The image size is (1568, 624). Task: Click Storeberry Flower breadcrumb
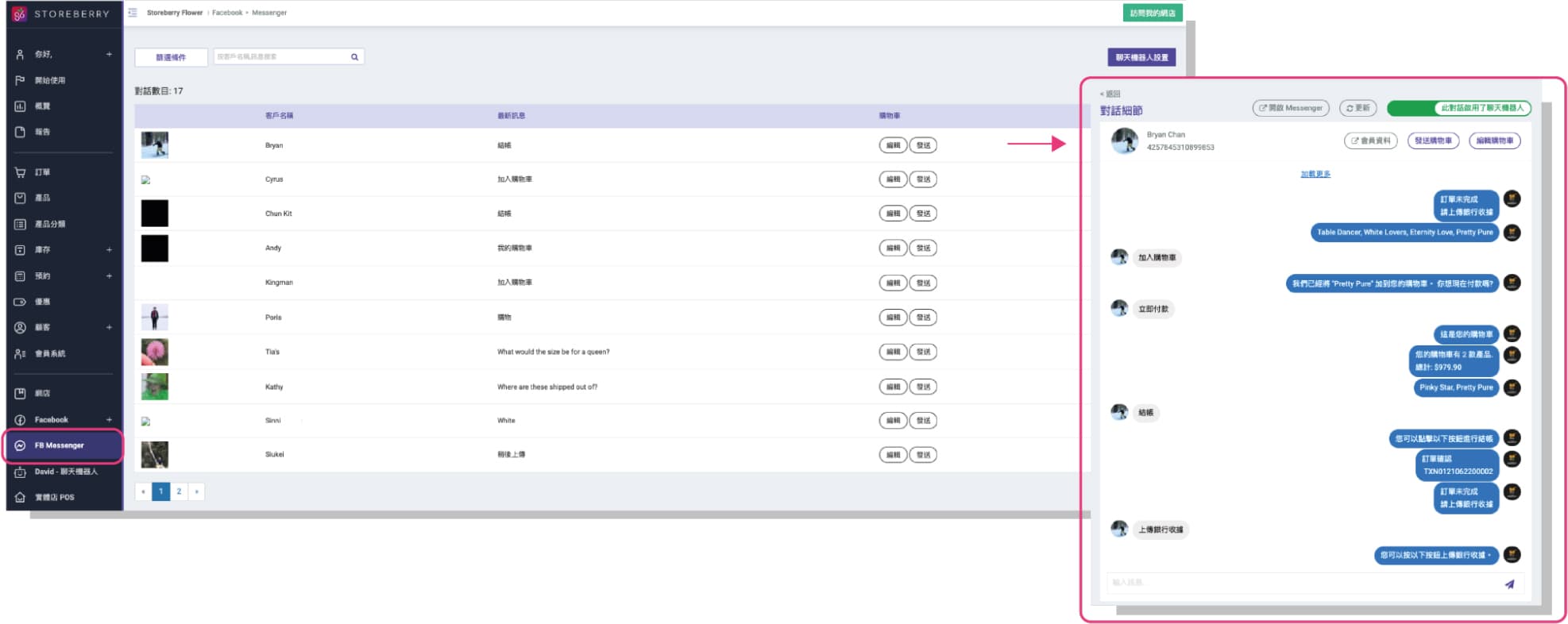pos(175,13)
